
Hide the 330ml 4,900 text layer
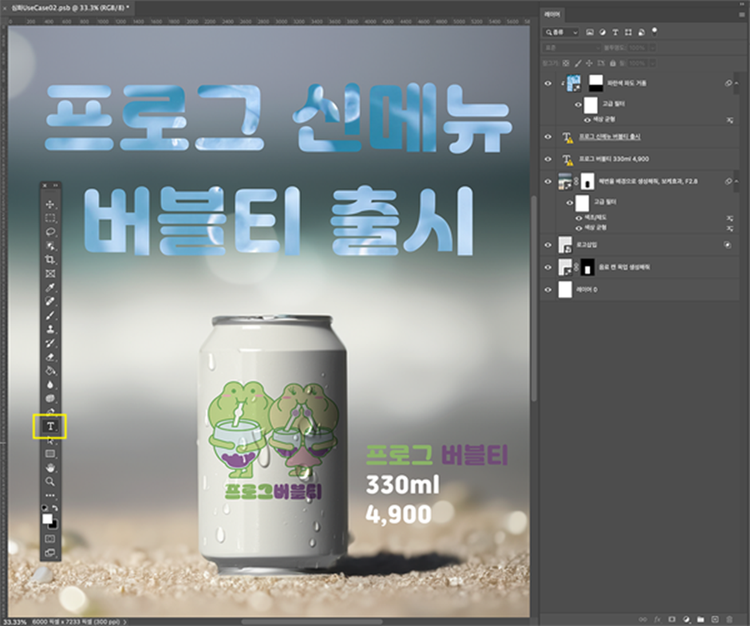(548, 159)
